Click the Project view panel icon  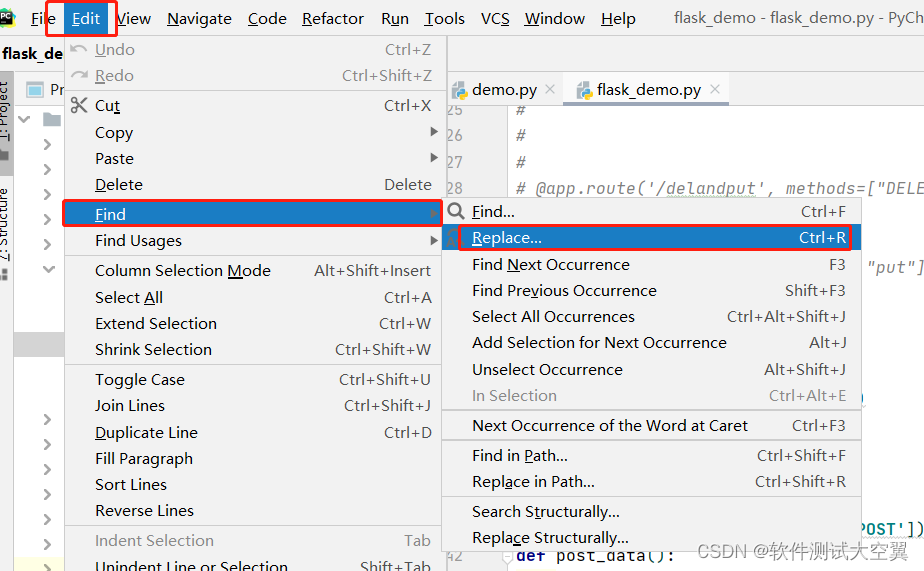pos(35,90)
